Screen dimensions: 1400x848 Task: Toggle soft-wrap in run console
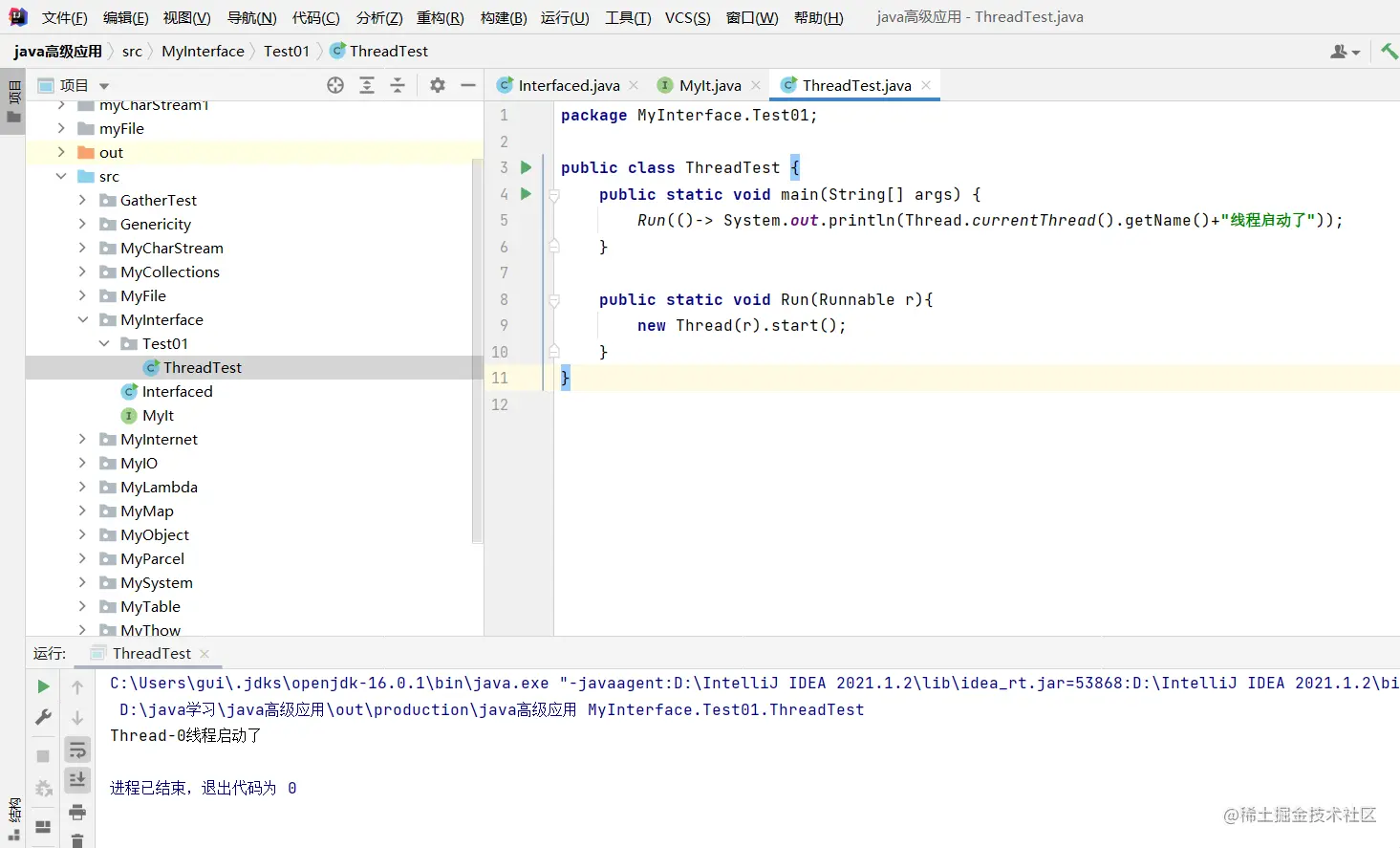[77, 750]
